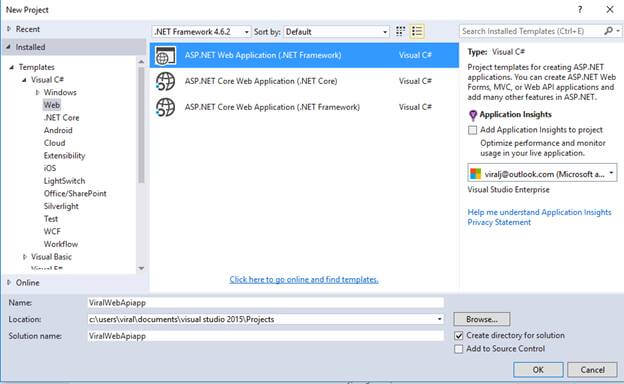
Task: Select the WCF template category
Action: click(x=52, y=232)
